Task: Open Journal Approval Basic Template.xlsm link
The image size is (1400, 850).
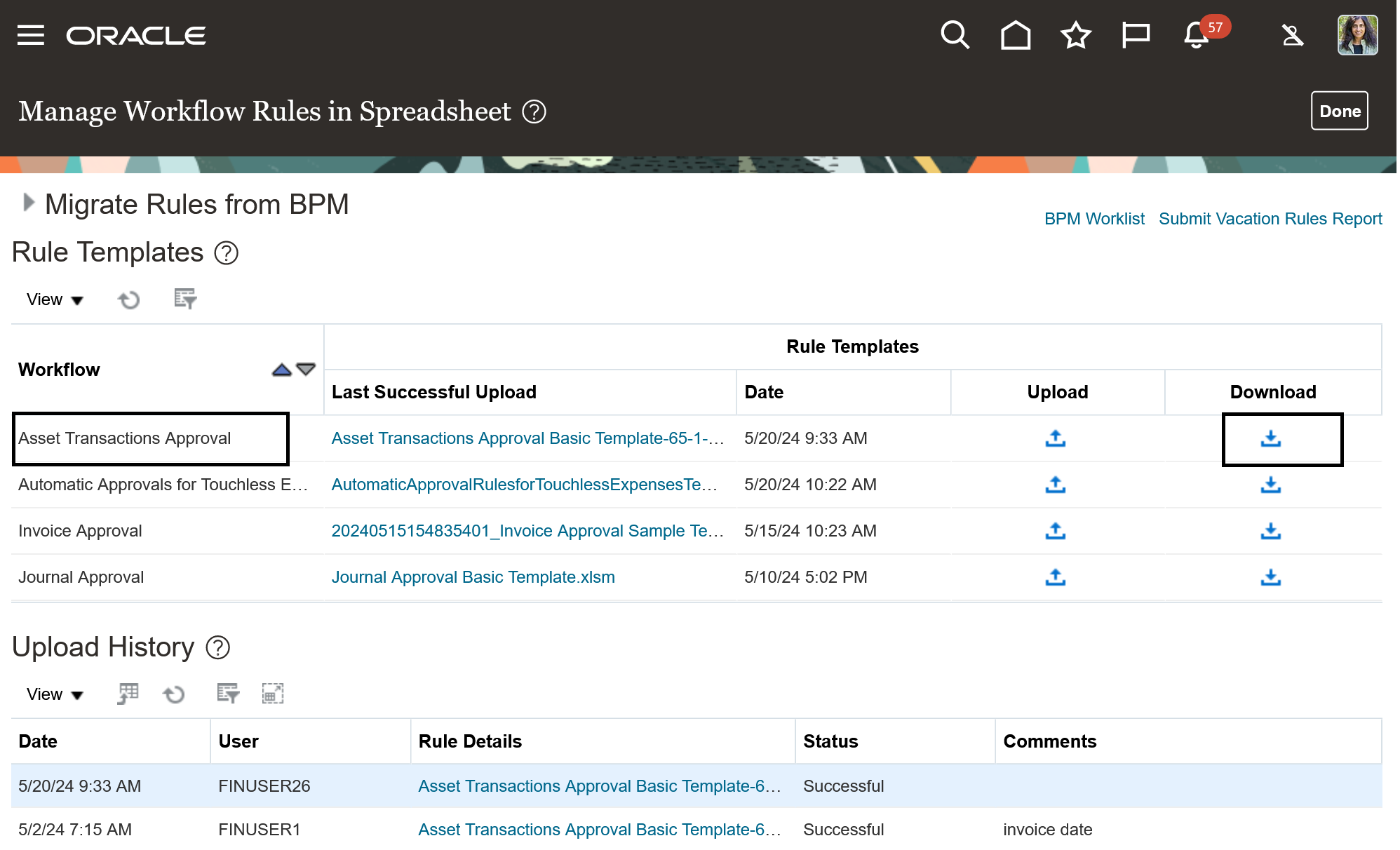Action: point(473,577)
